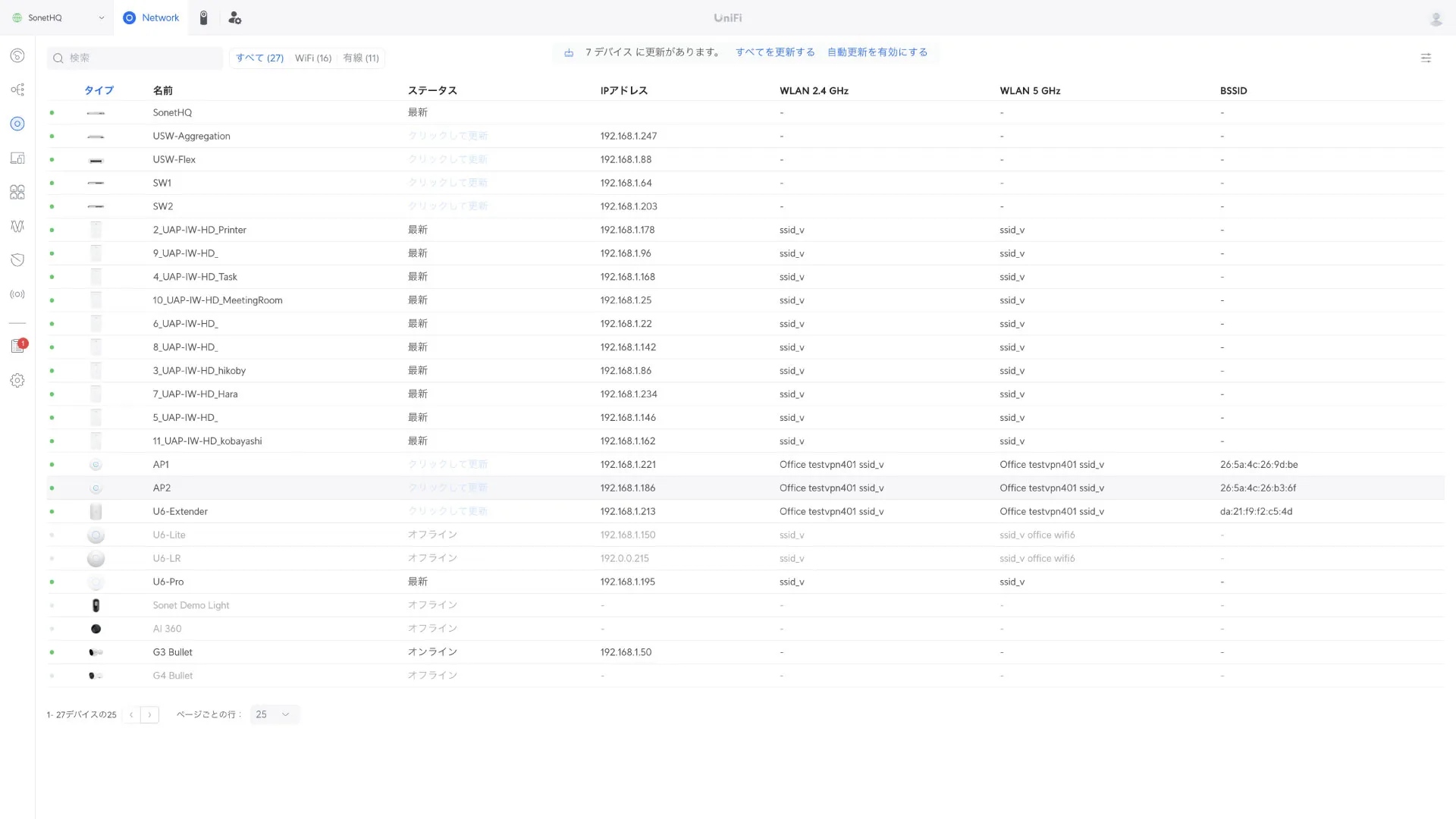The width and height of the screenshot is (1456, 819).
Task: Open the user management icon in top bar
Action: point(235,17)
